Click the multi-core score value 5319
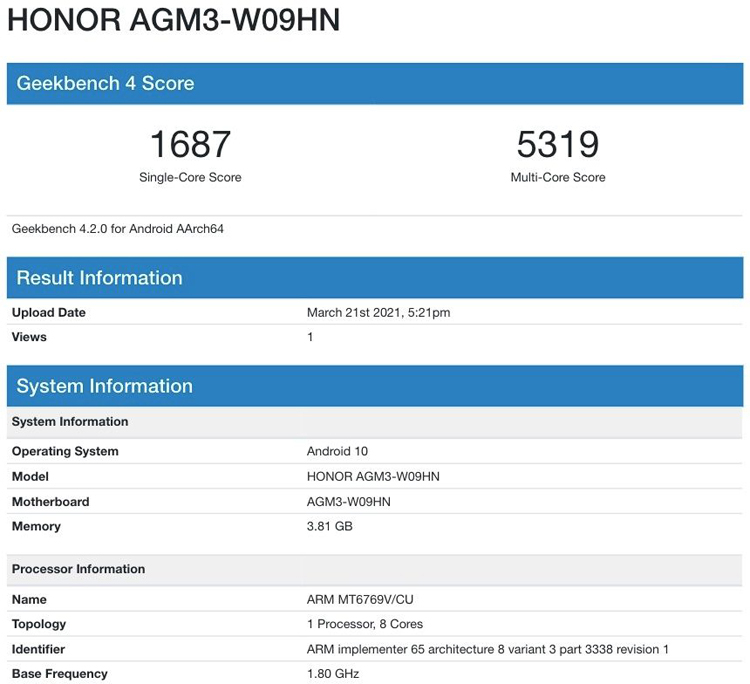This screenshot has height=684, width=750. click(x=558, y=144)
